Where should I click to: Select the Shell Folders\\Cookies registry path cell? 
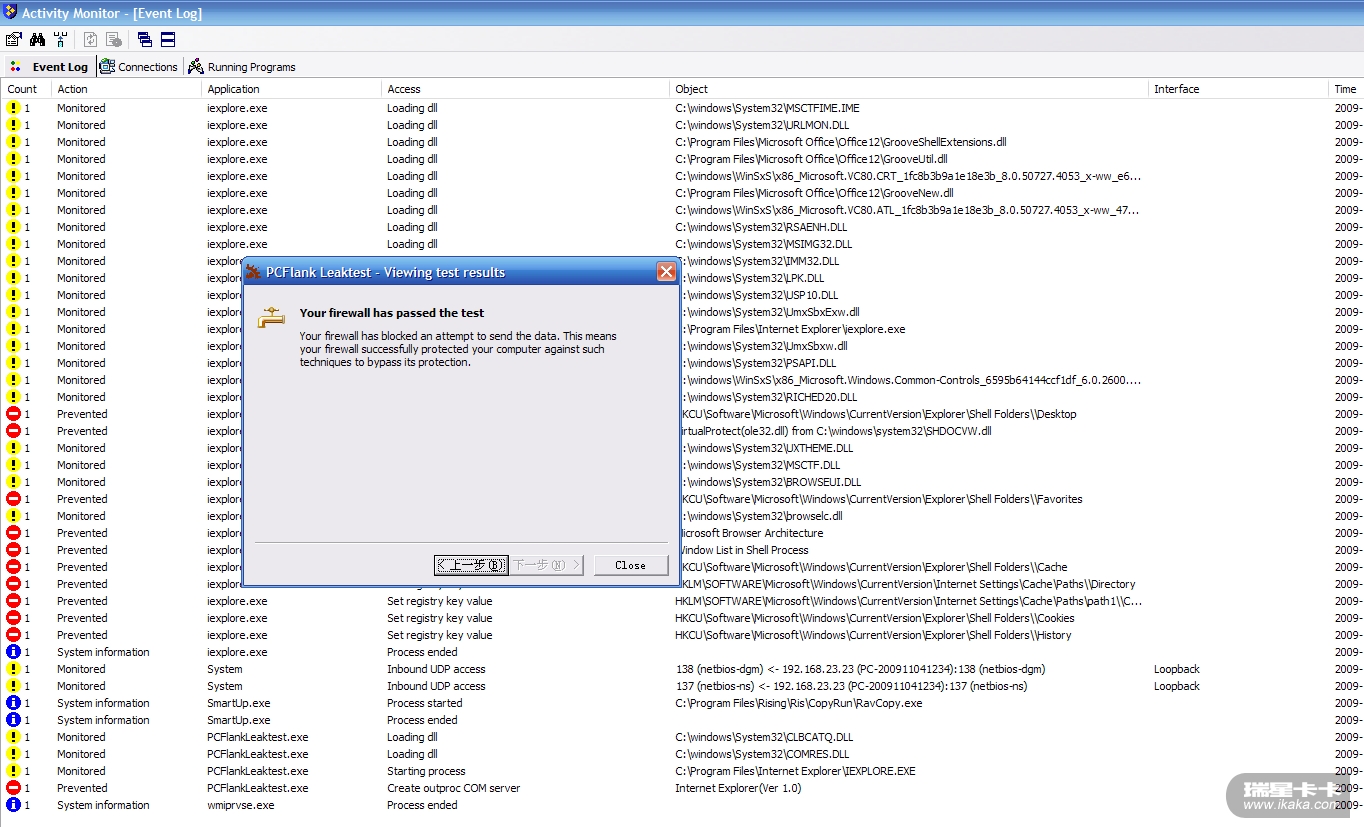pyautogui.click(x=875, y=618)
